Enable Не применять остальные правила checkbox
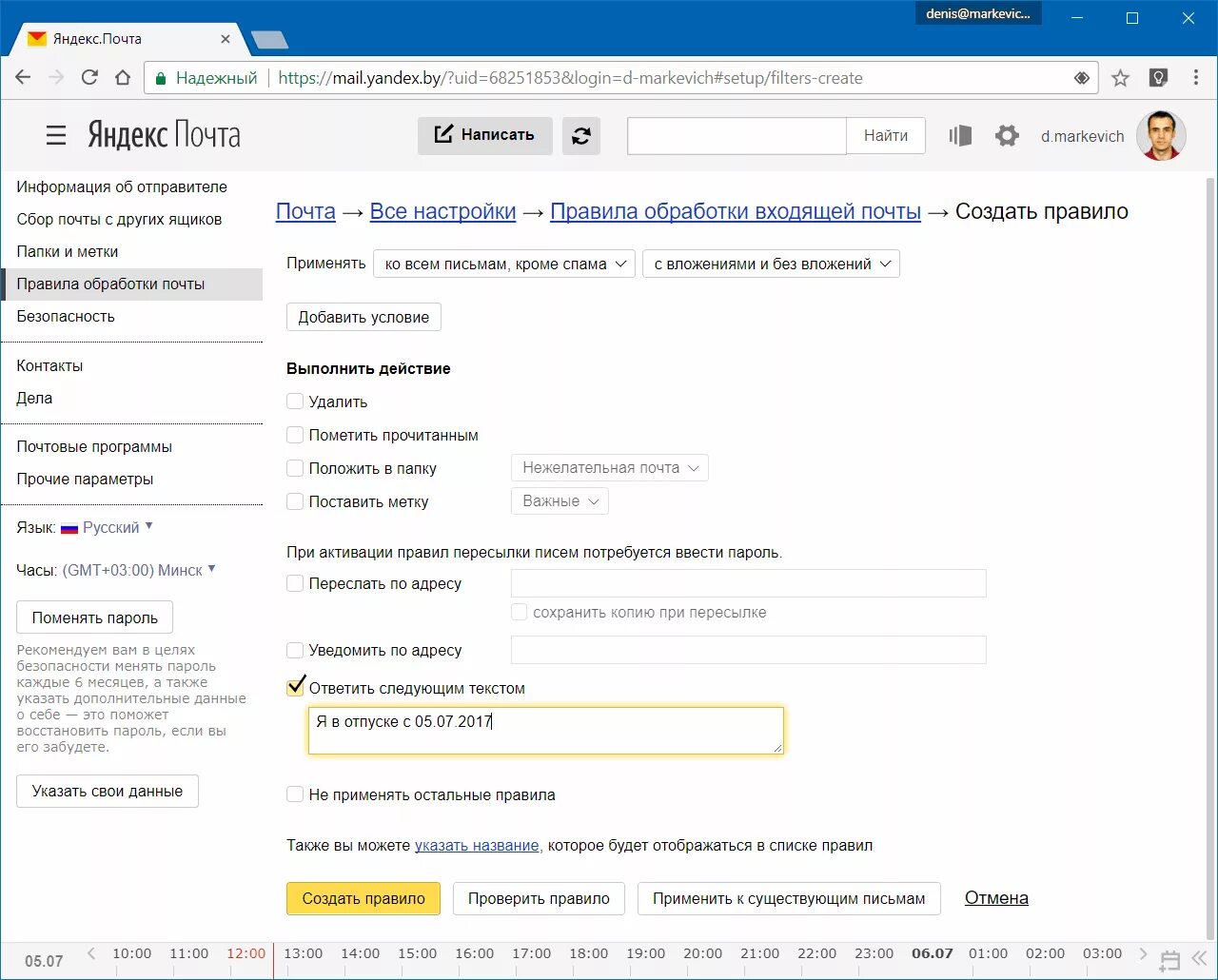The height and width of the screenshot is (980, 1218). pyautogui.click(x=295, y=794)
